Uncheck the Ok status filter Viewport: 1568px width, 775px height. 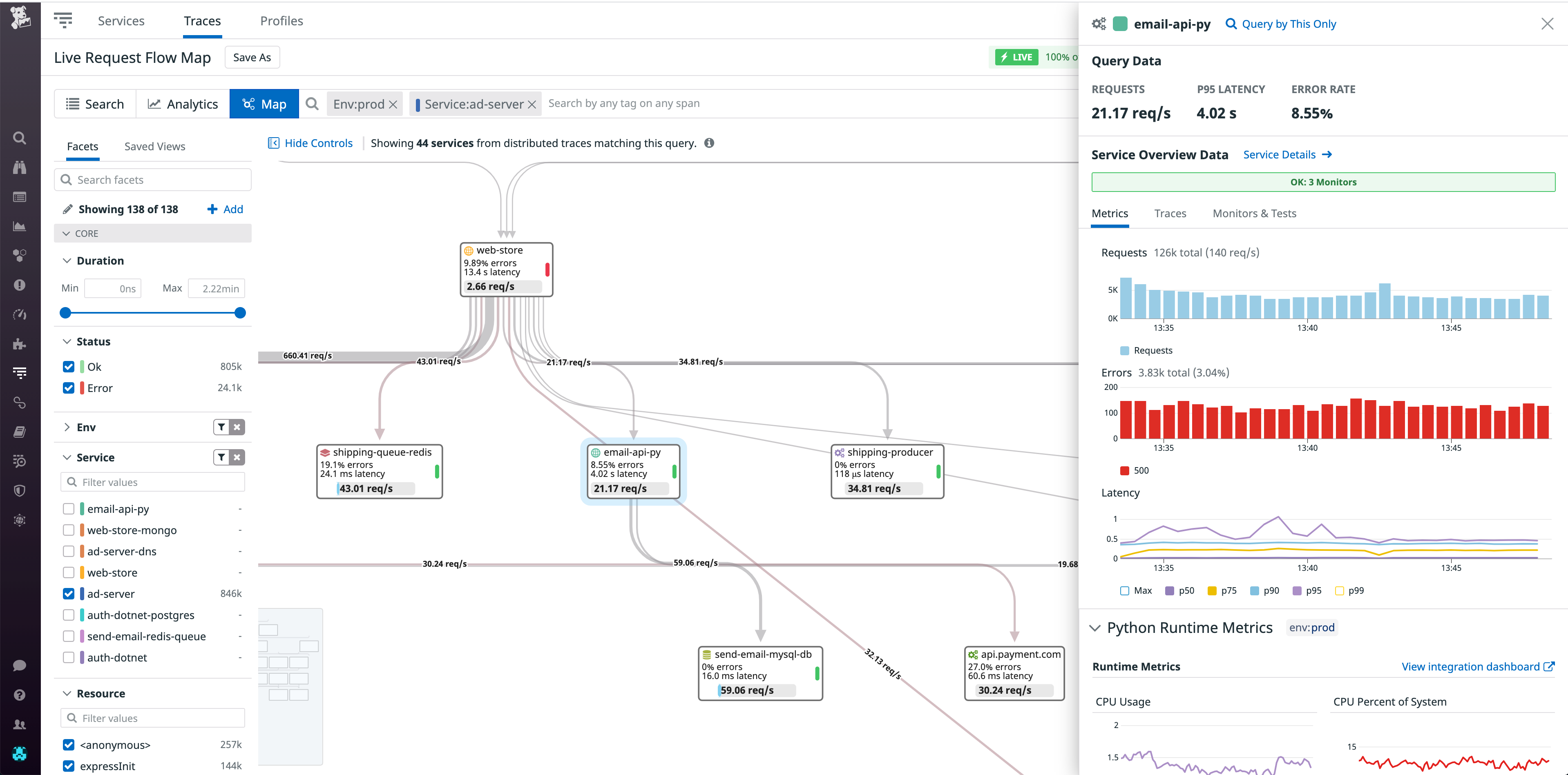pyautogui.click(x=68, y=366)
